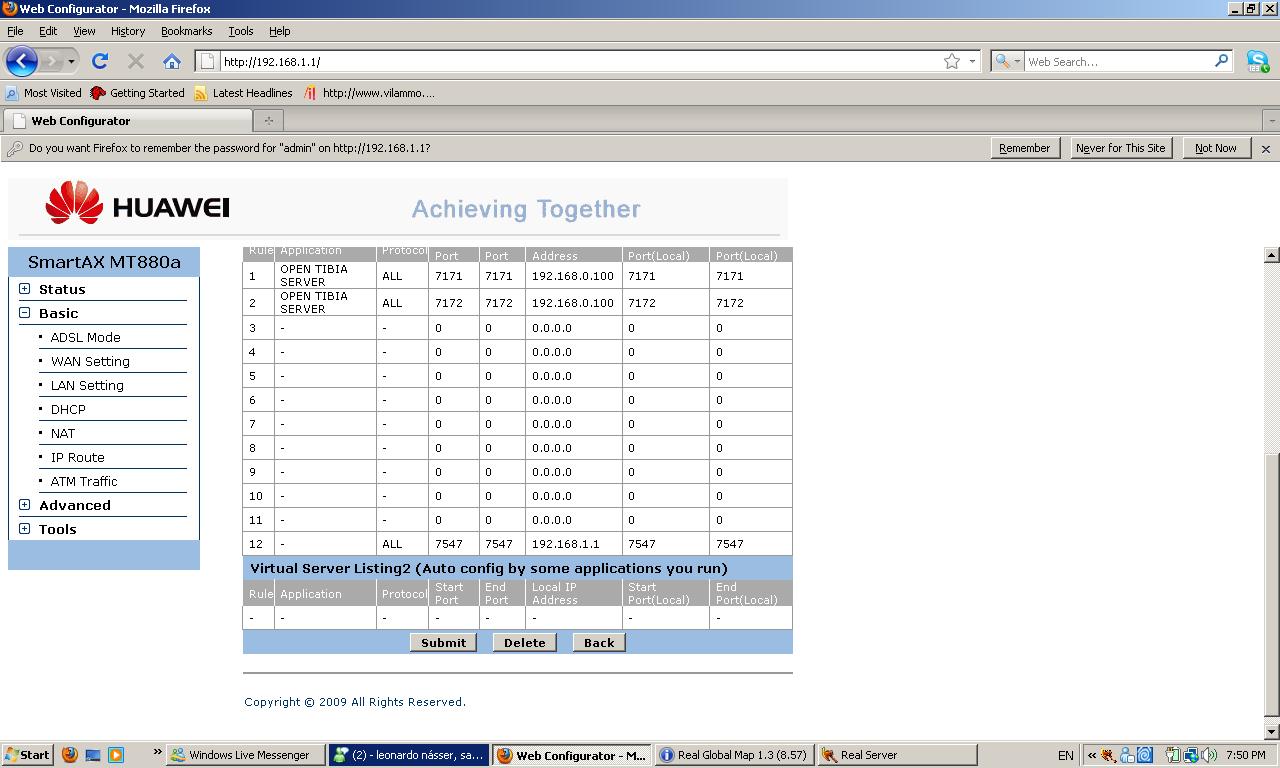1280x768 pixels.
Task: Launch Firefox from the quick launch
Action: (x=70, y=755)
